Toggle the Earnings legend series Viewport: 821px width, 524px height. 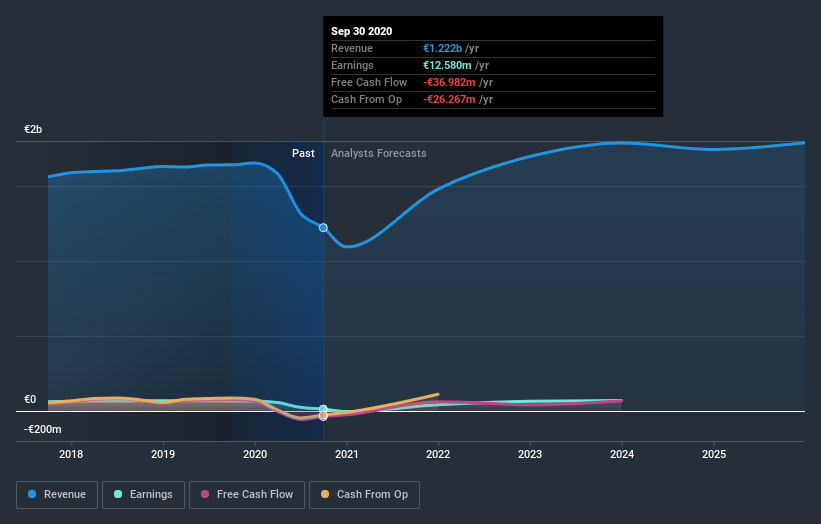coord(143,495)
